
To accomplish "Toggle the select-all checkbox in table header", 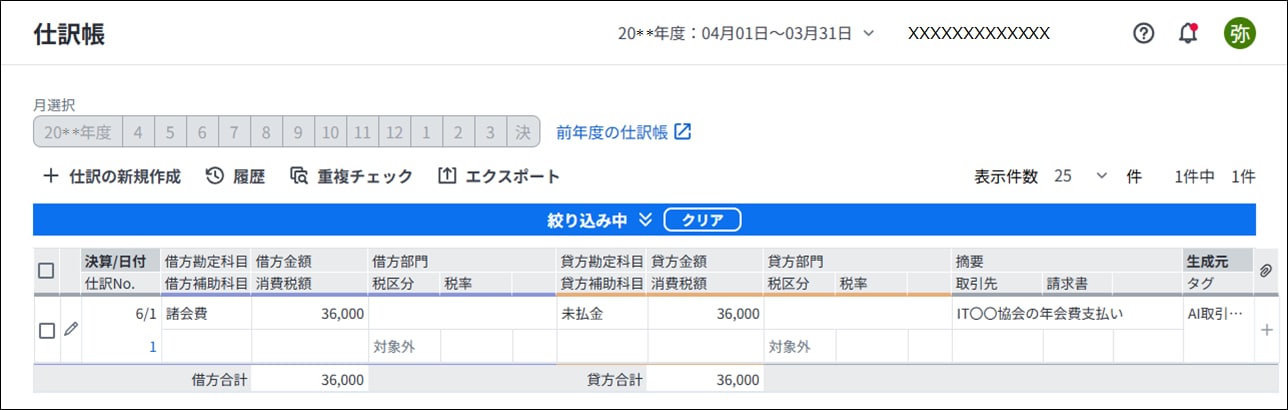I will [46, 270].
